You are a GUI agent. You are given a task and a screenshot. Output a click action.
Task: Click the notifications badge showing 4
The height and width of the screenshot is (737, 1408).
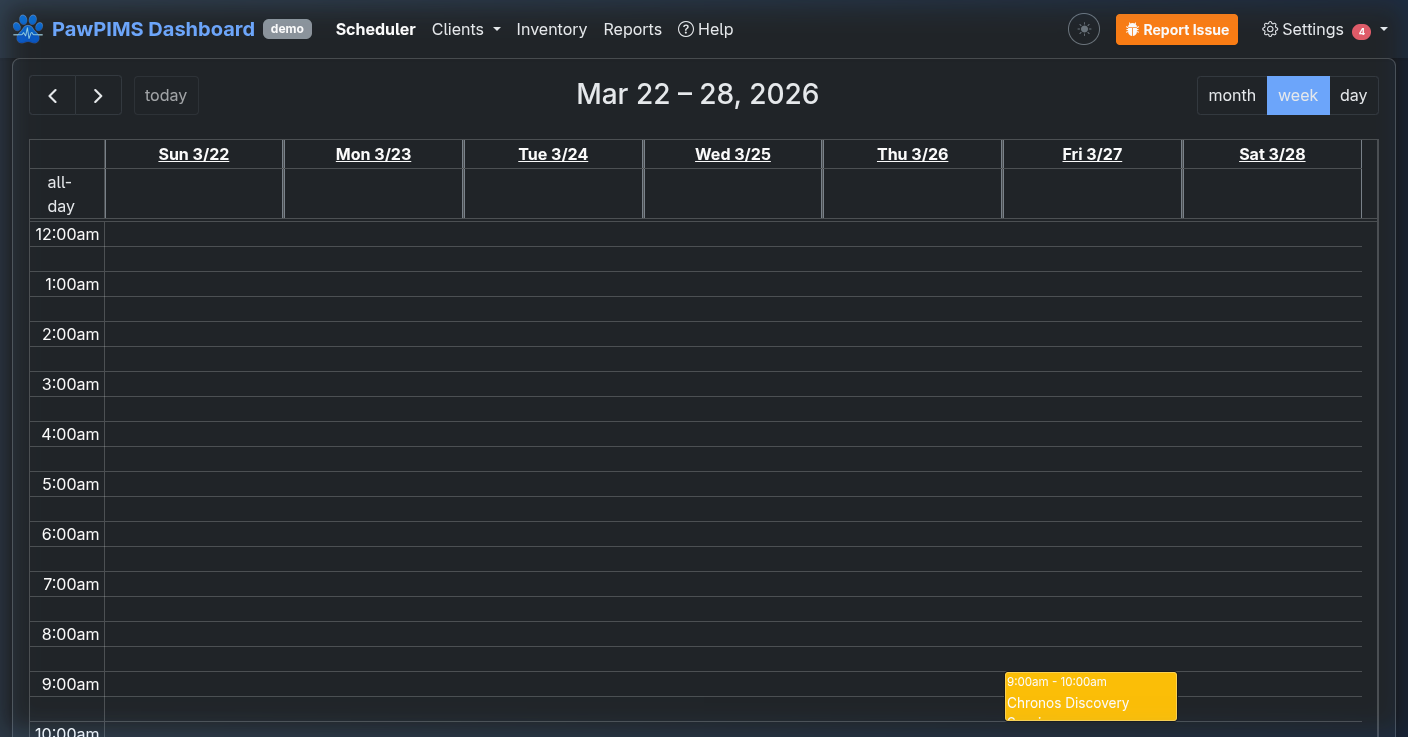(1361, 32)
